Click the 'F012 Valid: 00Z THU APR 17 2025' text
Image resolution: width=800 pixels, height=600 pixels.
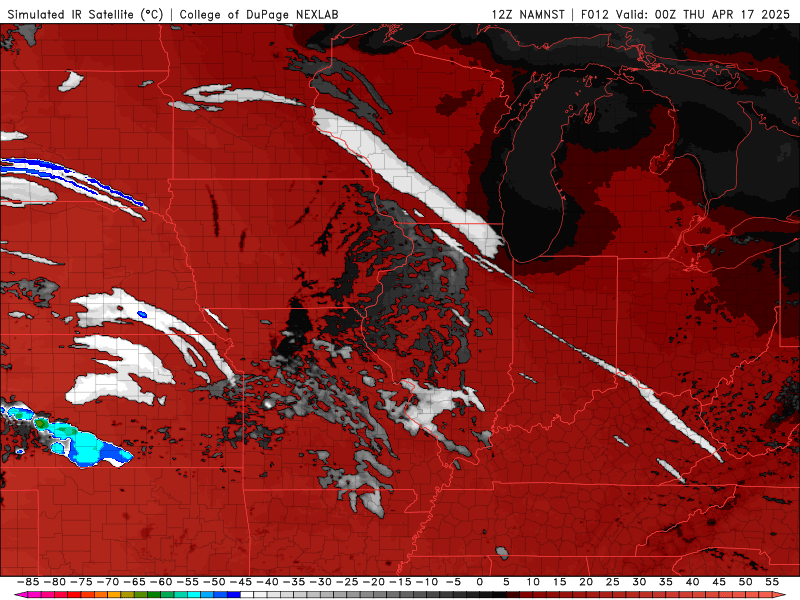[685, 14]
